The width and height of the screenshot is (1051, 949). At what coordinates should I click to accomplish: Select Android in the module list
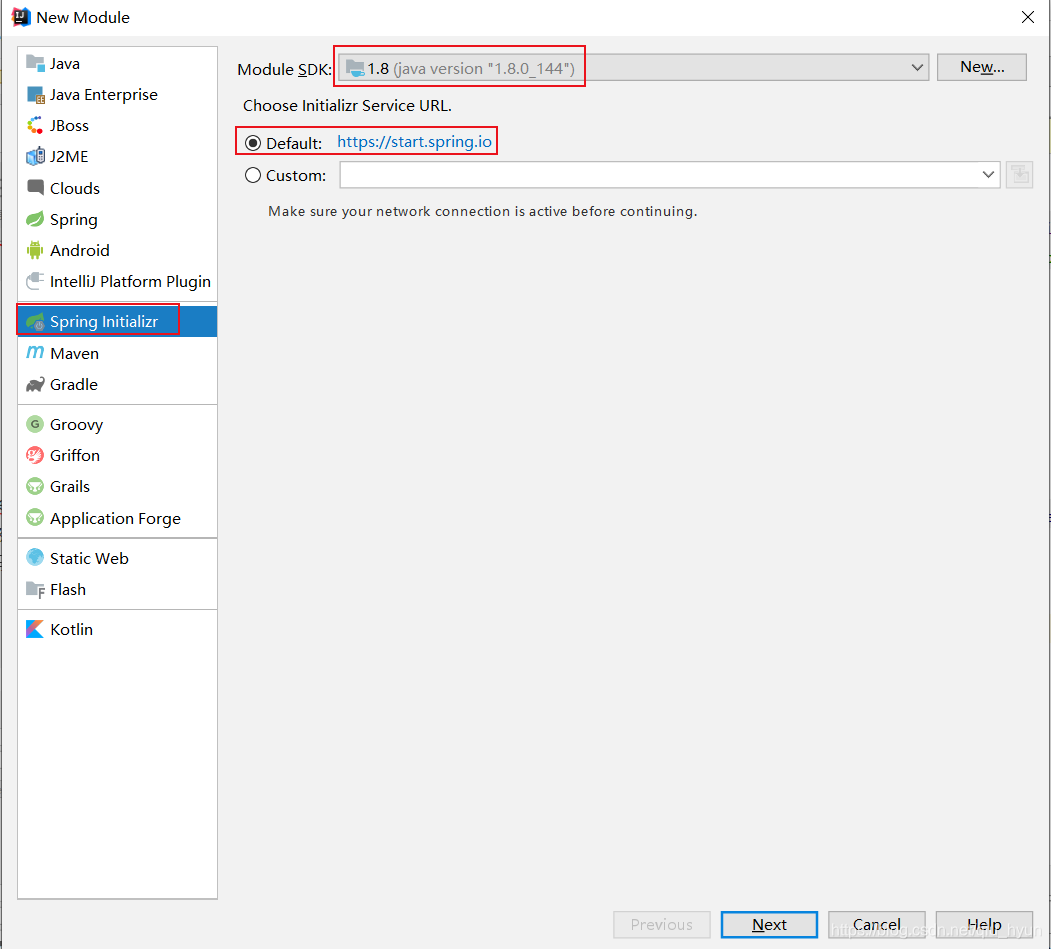point(117,250)
